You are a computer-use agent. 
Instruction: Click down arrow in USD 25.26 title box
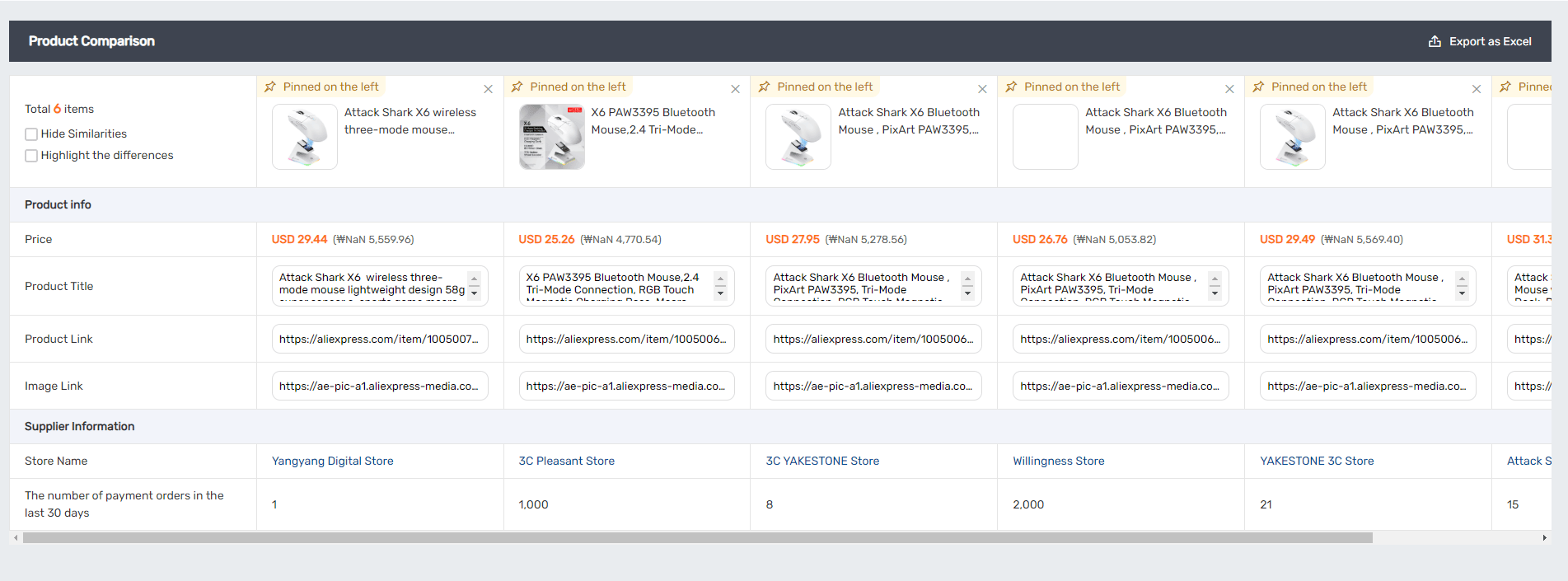720,293
